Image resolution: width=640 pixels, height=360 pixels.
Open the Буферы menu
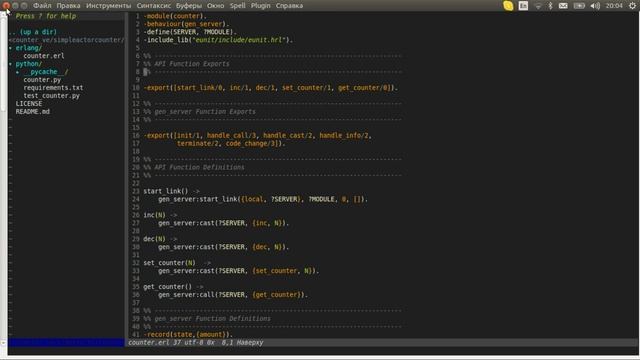pos(189,6)
